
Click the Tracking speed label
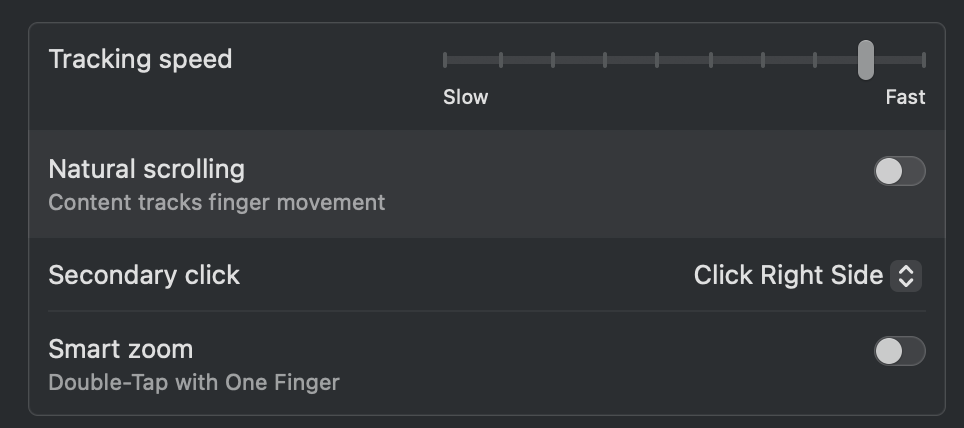pyautogui.click(x=140, y=60)
